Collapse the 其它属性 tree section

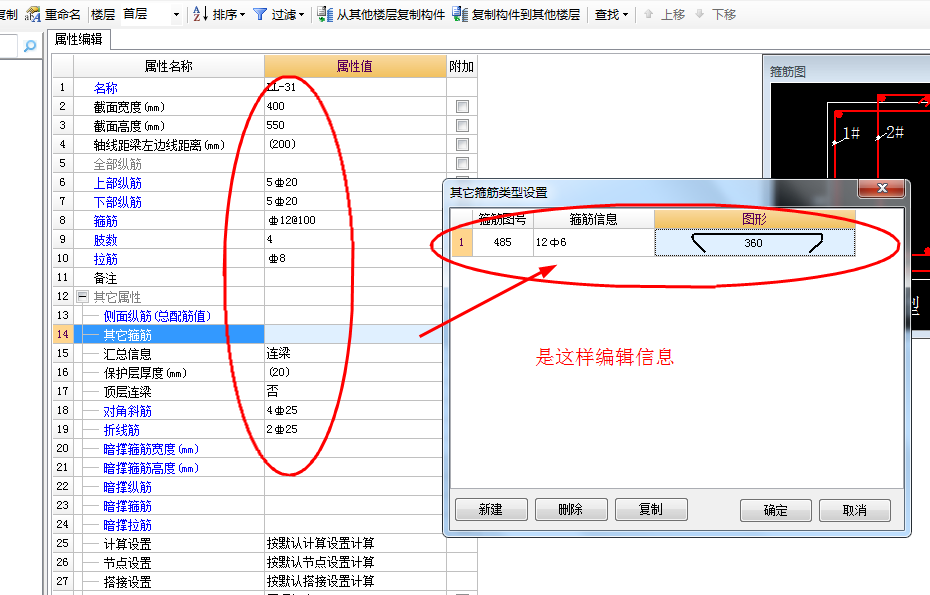83,297
